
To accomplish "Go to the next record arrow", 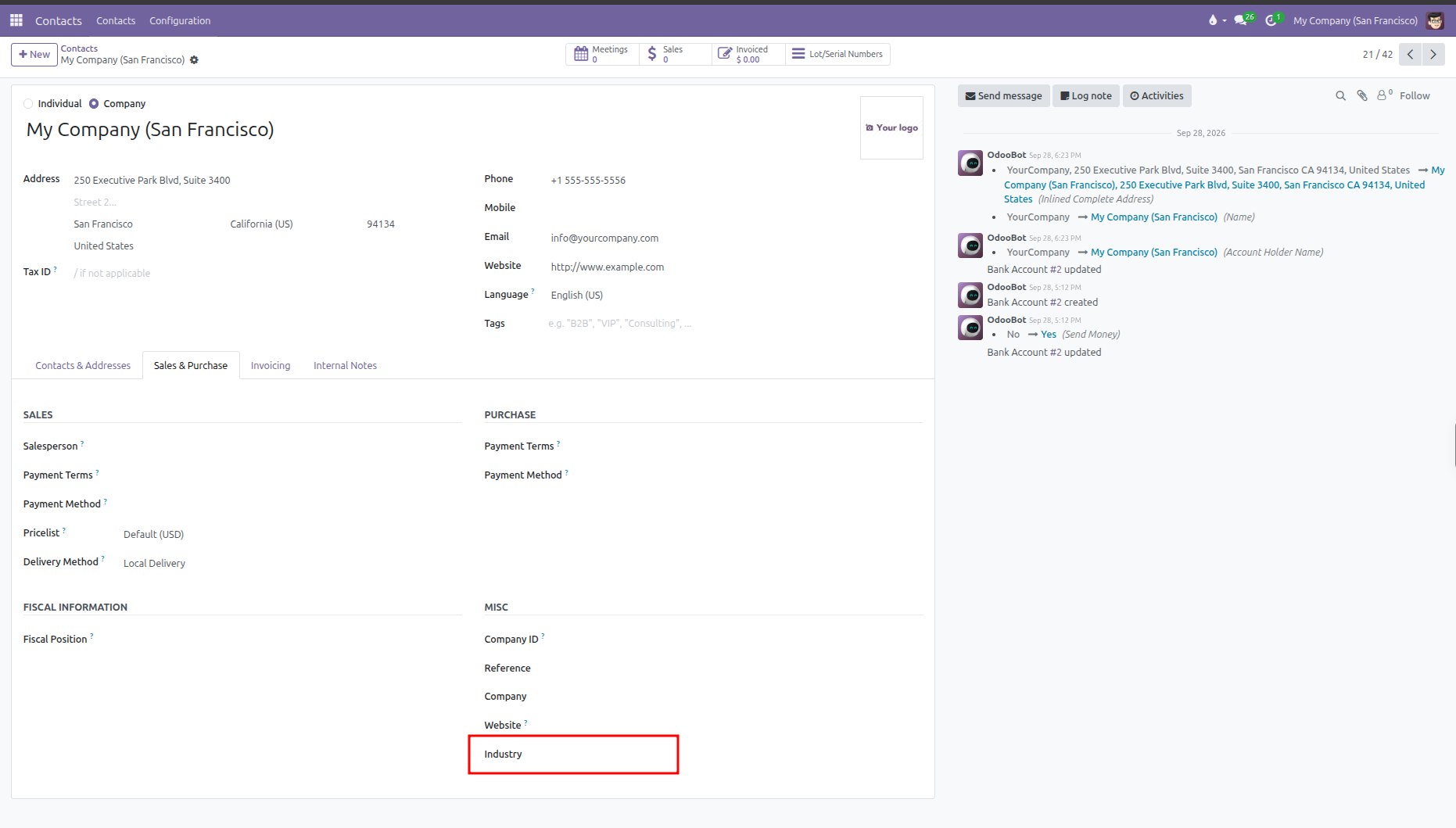I will pos(1433,54).
